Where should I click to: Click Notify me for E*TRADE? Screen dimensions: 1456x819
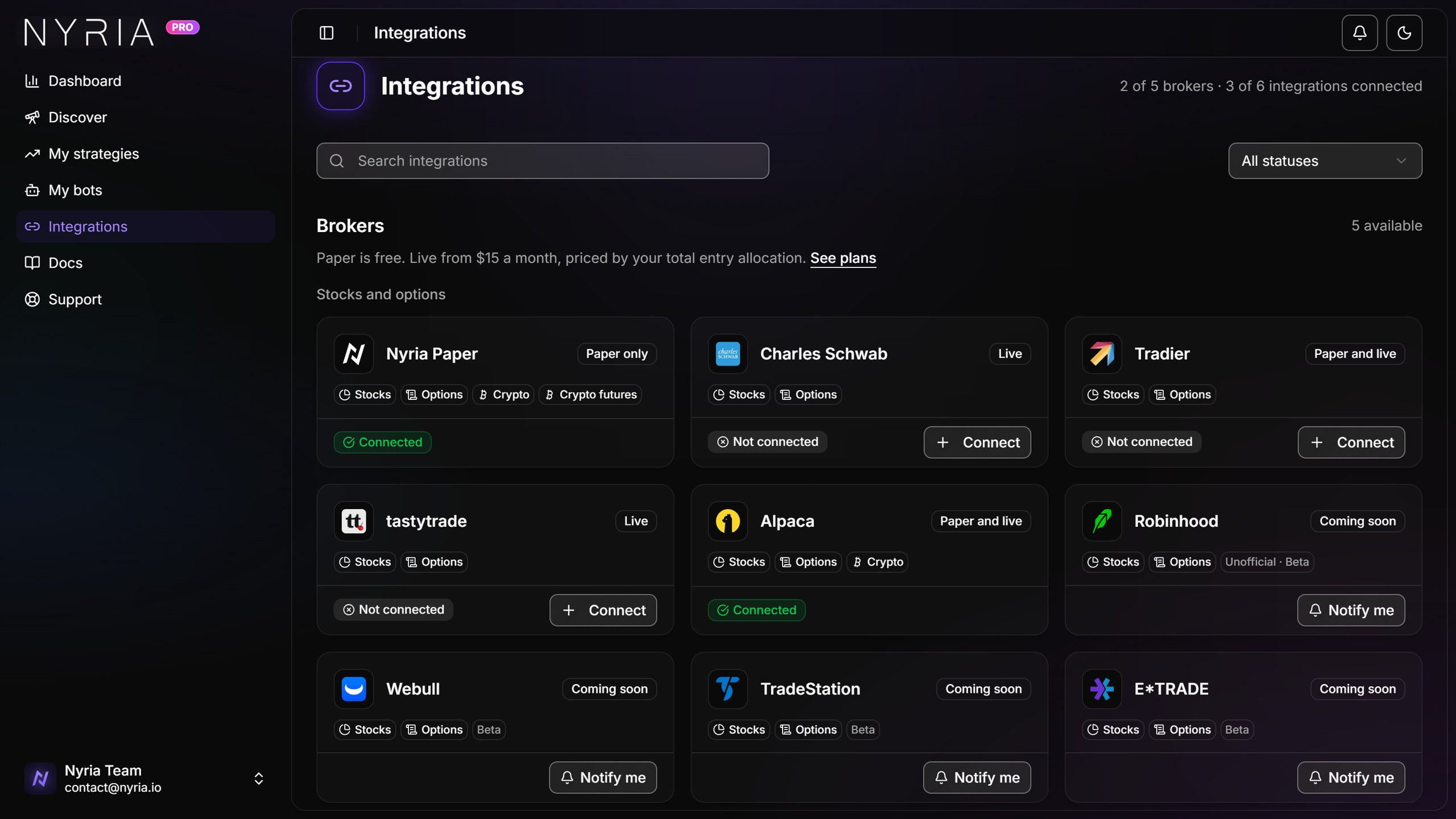tap(1351, 777)
